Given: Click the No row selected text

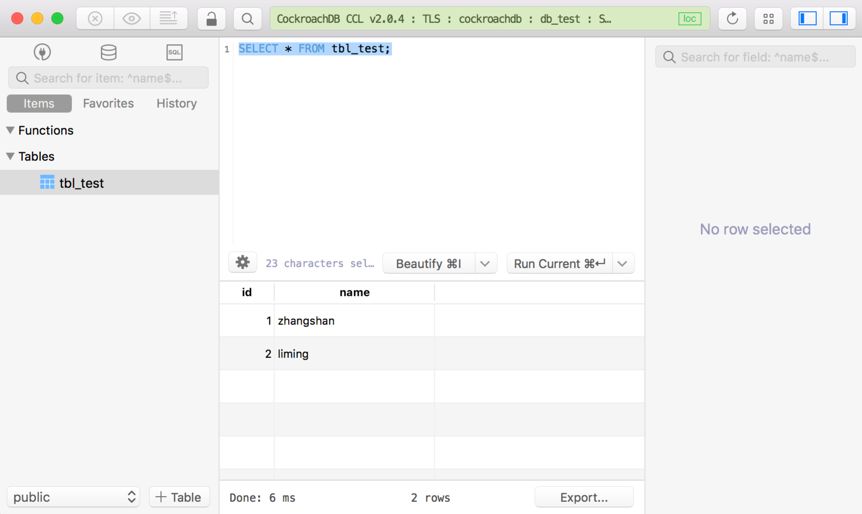Looking at the screenshot, I should click(x=755, y=229).
